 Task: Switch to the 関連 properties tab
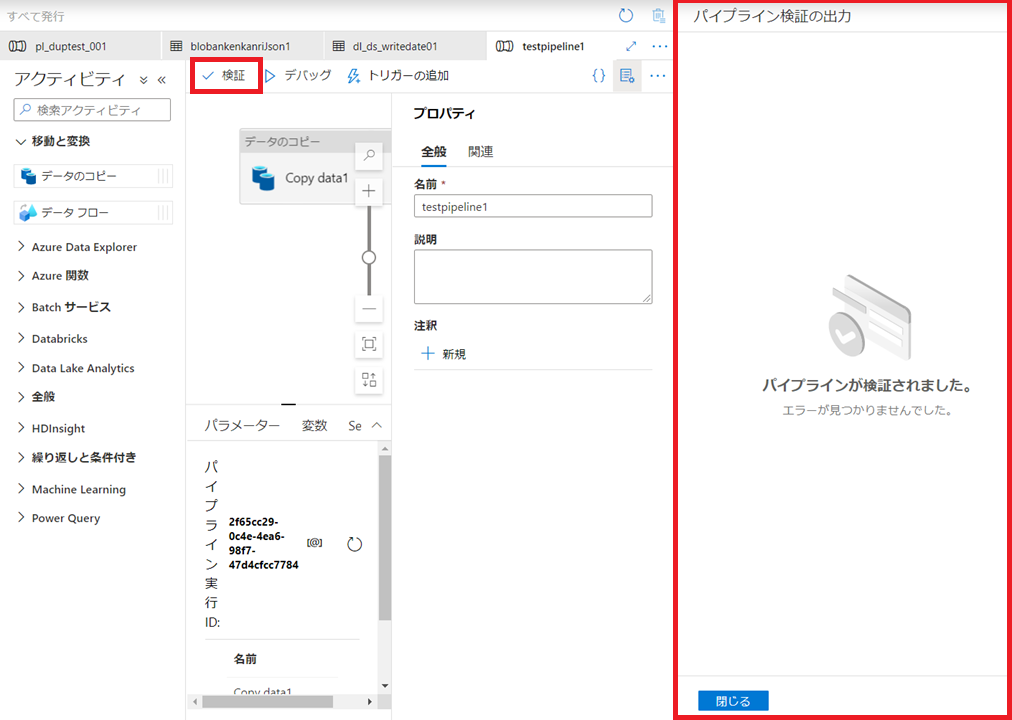point(479,151)
